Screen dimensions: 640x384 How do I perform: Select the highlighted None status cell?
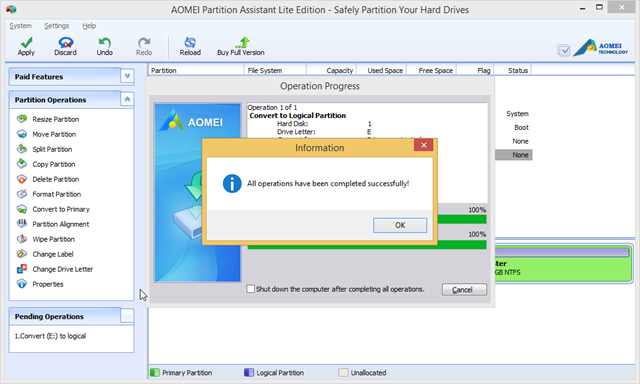pos(514,155)
